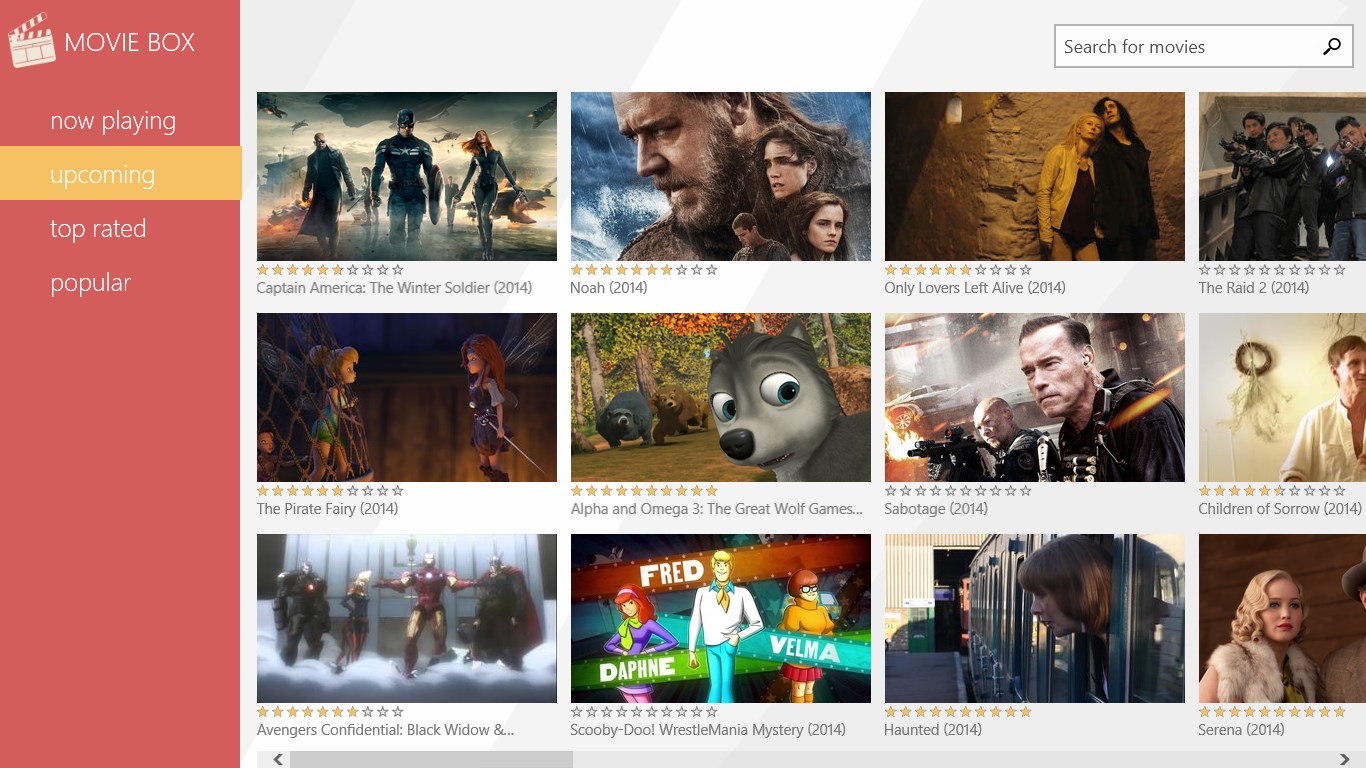Switch to the top rated list
This screenshot has height=768, width=1366.
(98, 229)
